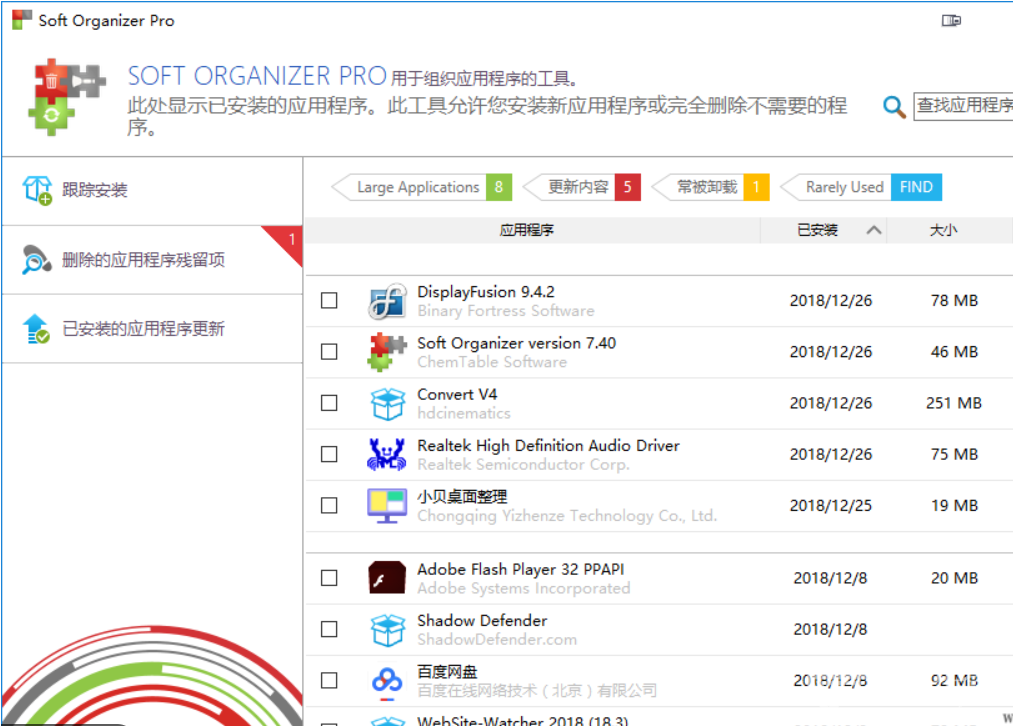This screenshot has width=1013, height=726.
Task: Select Realtek High Definition Audio Driver text
Action: (548, 446)
